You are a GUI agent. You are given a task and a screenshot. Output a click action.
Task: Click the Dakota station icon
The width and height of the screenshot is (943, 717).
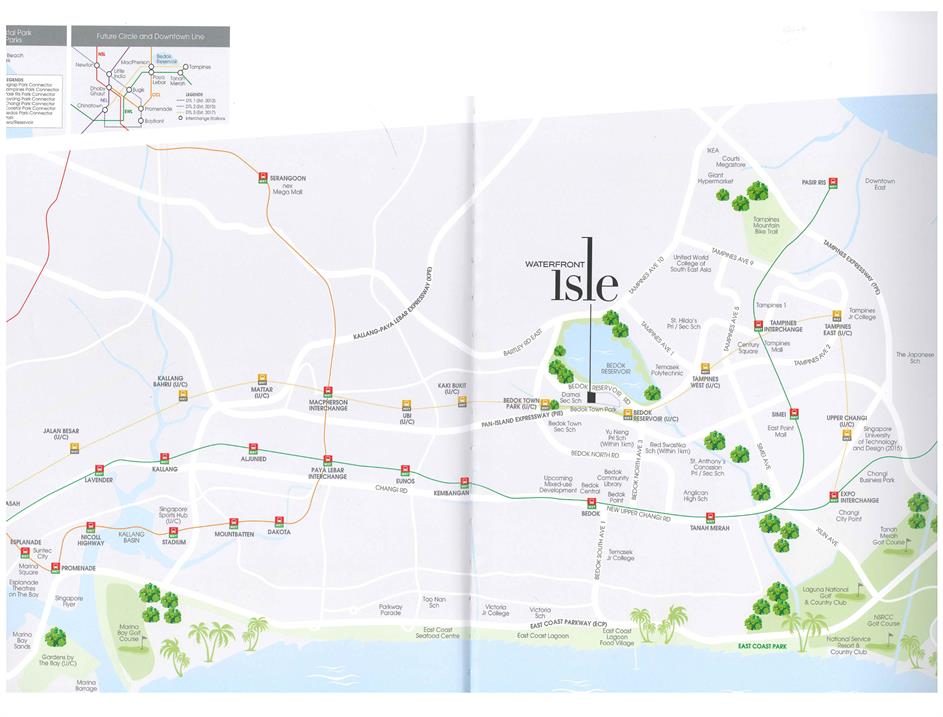click(x=279, y=521)
